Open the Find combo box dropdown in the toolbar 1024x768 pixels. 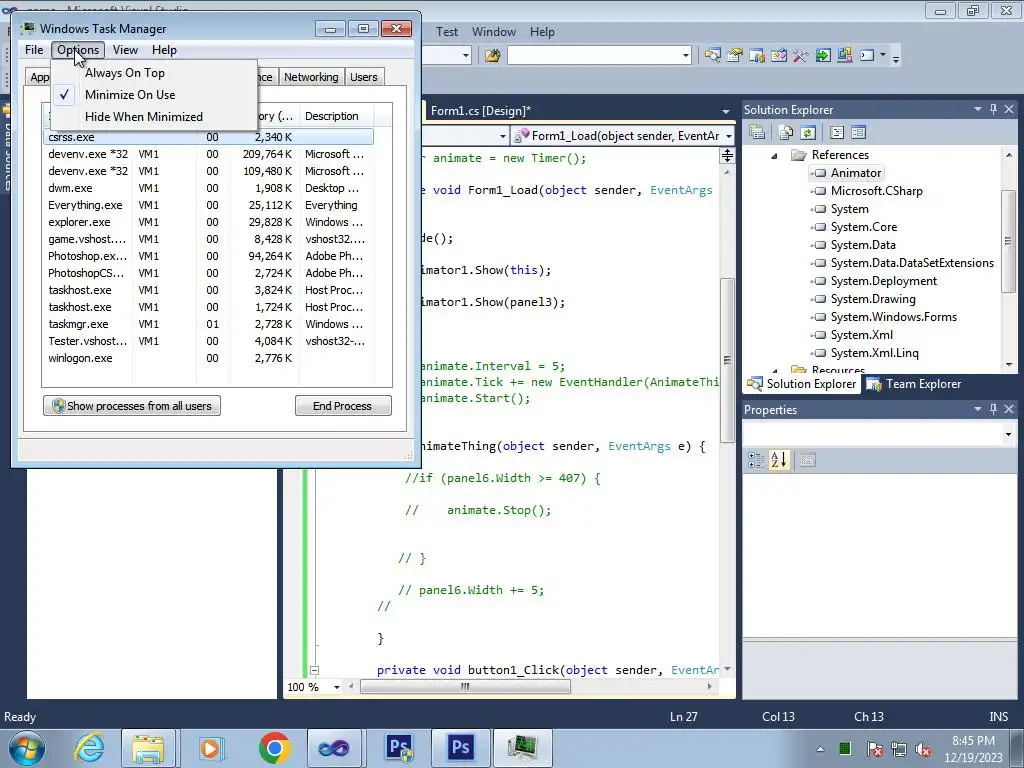(686, 56)
